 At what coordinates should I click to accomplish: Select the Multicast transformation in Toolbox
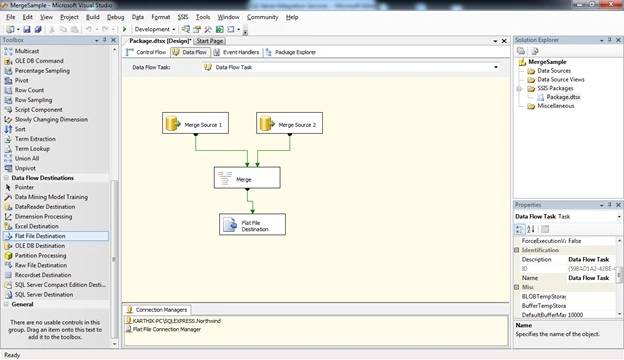pyautogui.click(x=27, y=51)
